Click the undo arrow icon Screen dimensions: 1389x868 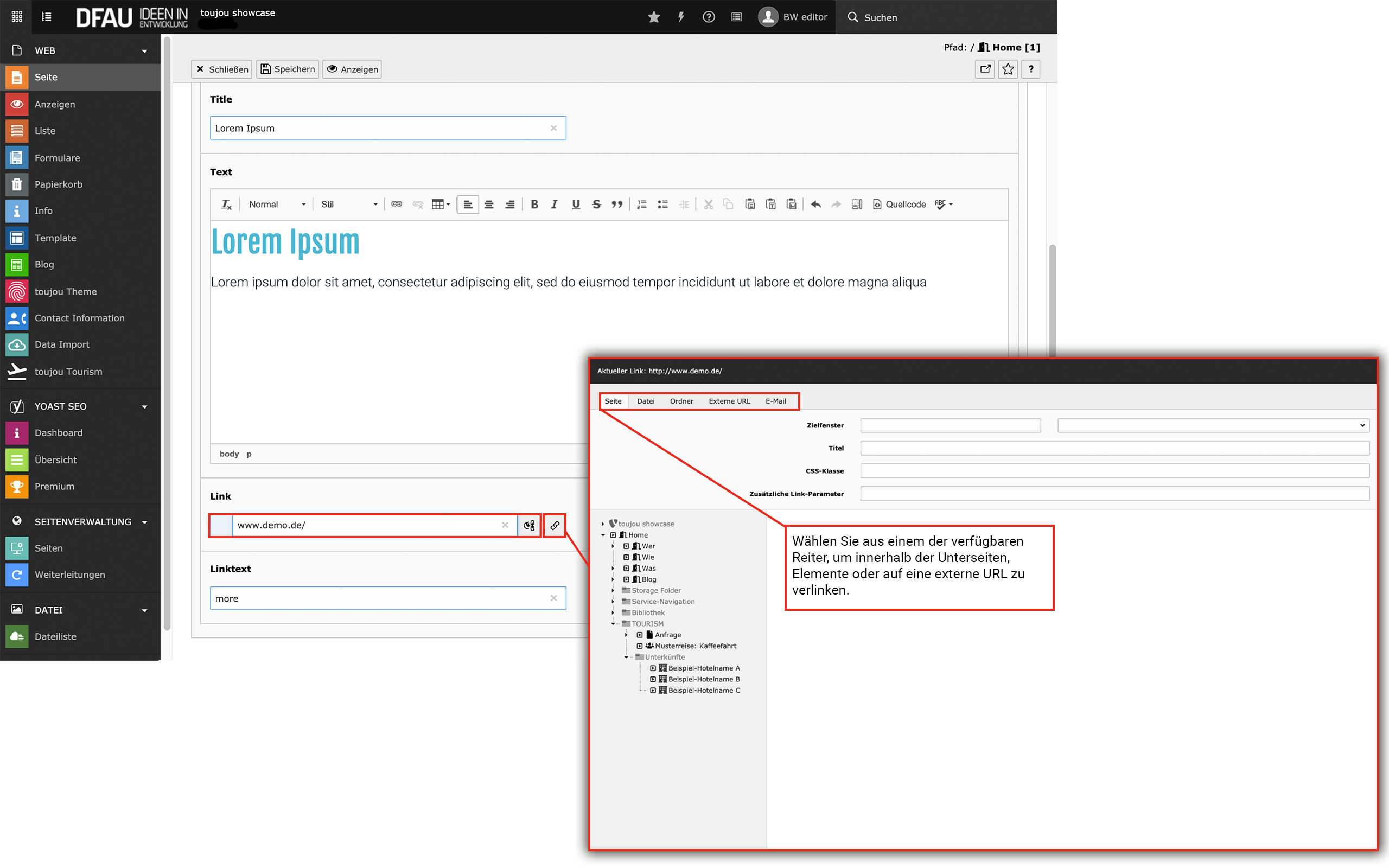[815, 205]
